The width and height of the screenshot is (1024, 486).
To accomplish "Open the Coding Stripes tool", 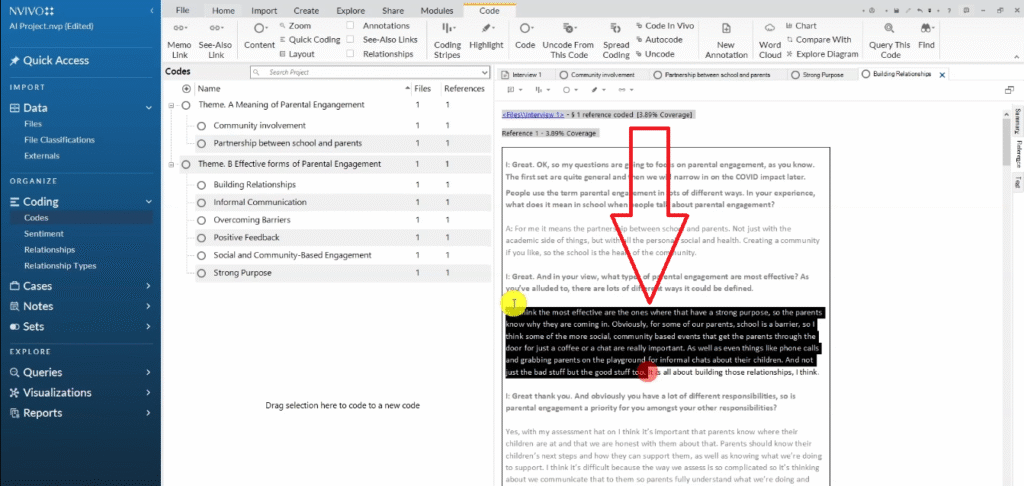I will (447, 29).
